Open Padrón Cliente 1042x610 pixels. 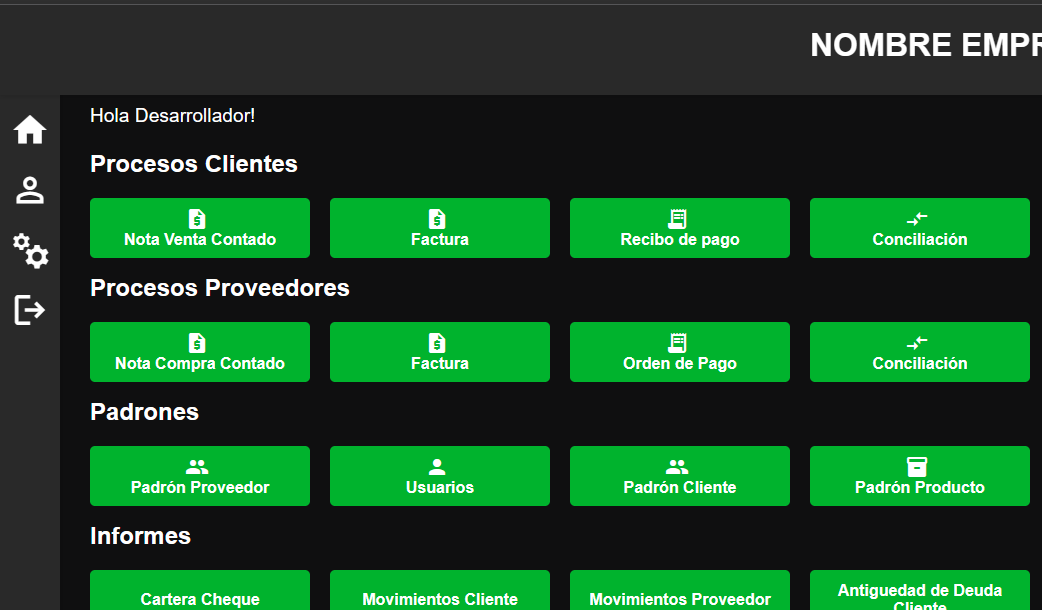click(x=679, y=476)
